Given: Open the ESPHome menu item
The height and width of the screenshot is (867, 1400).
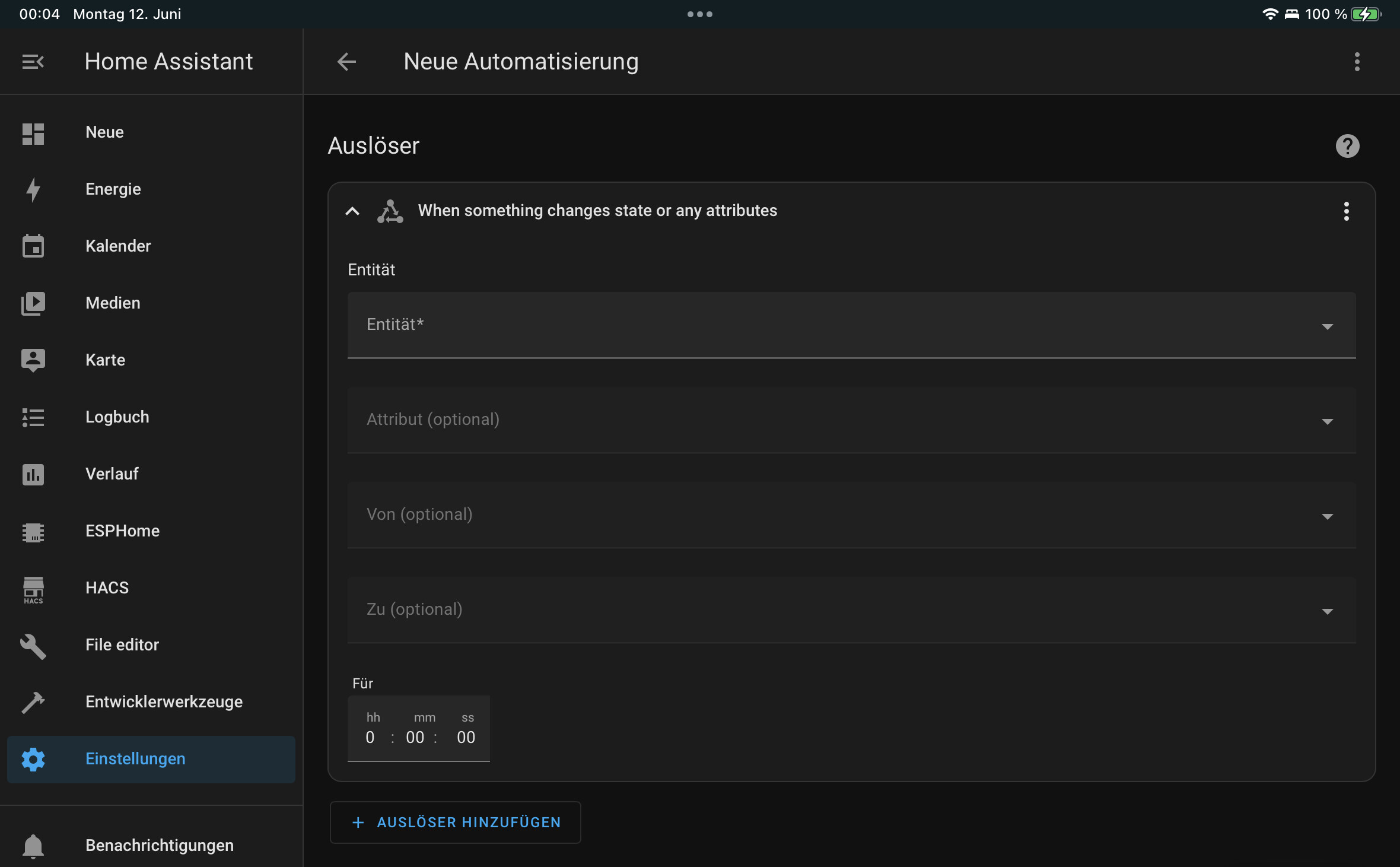Looking at the screenshot, I should point(151,532).
